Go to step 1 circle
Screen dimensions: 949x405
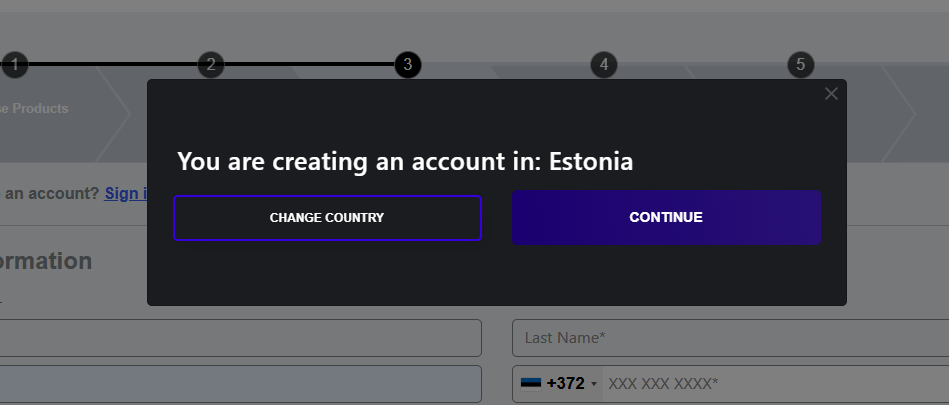[14, 65]
